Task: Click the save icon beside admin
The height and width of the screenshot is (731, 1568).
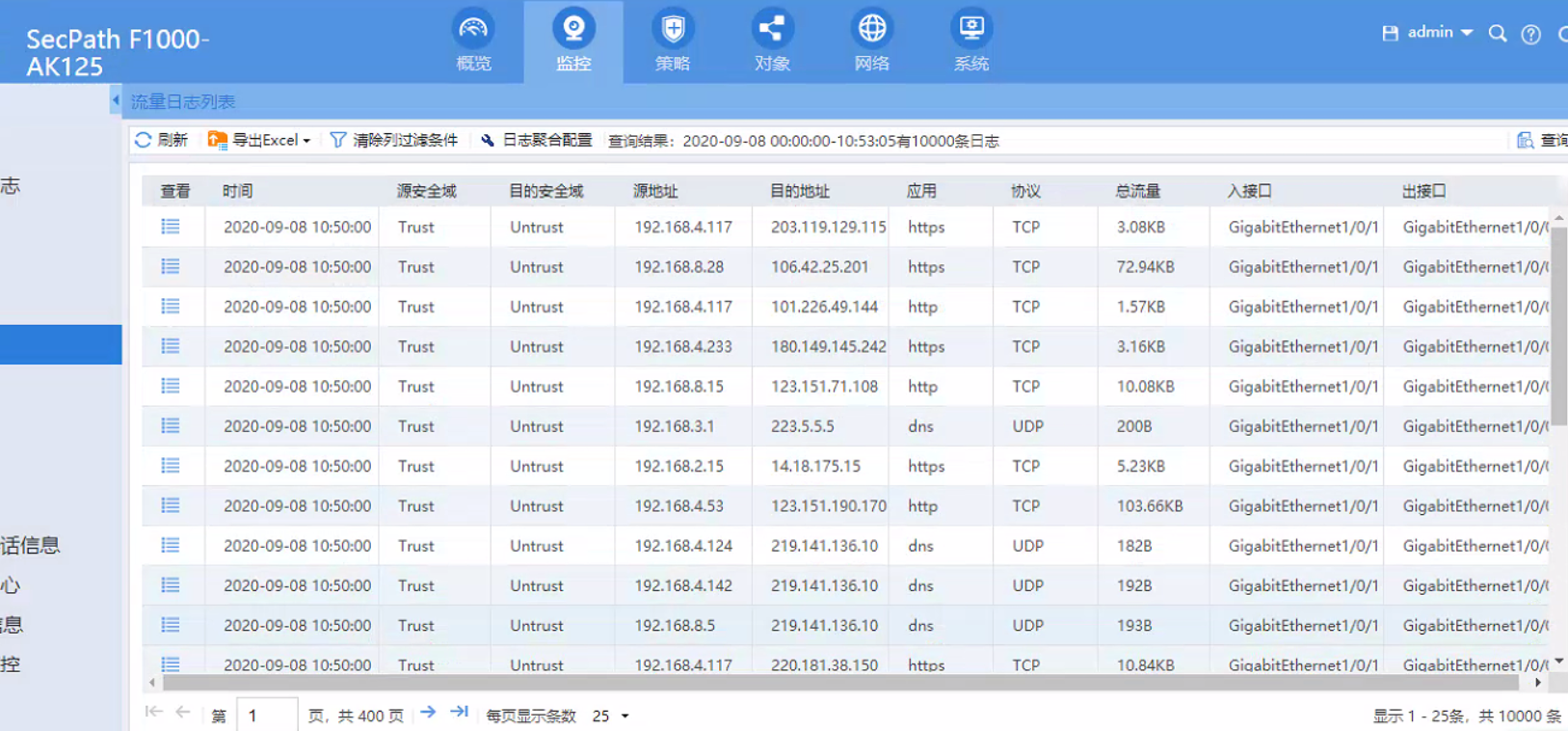Action: tap(1390, 34)
